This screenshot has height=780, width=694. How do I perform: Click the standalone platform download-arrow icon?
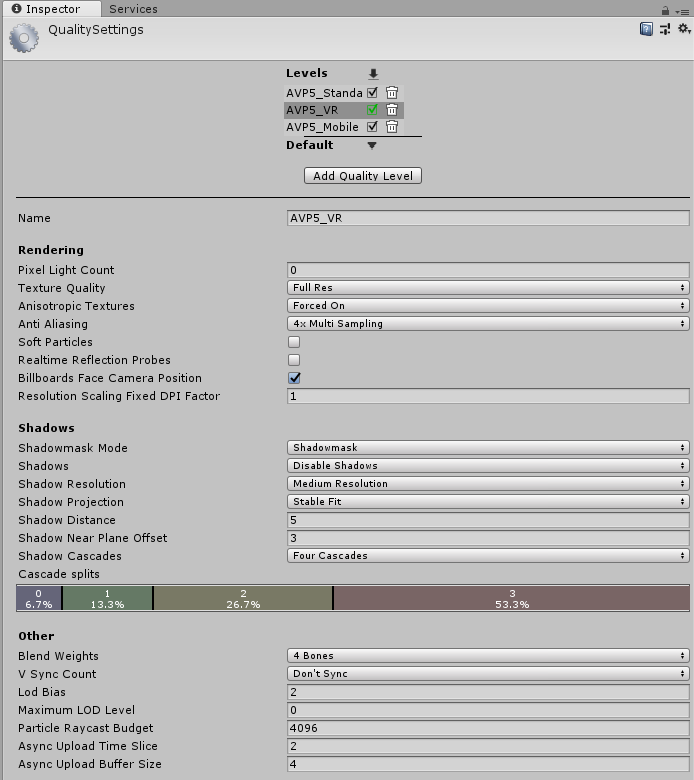(373, 74)
